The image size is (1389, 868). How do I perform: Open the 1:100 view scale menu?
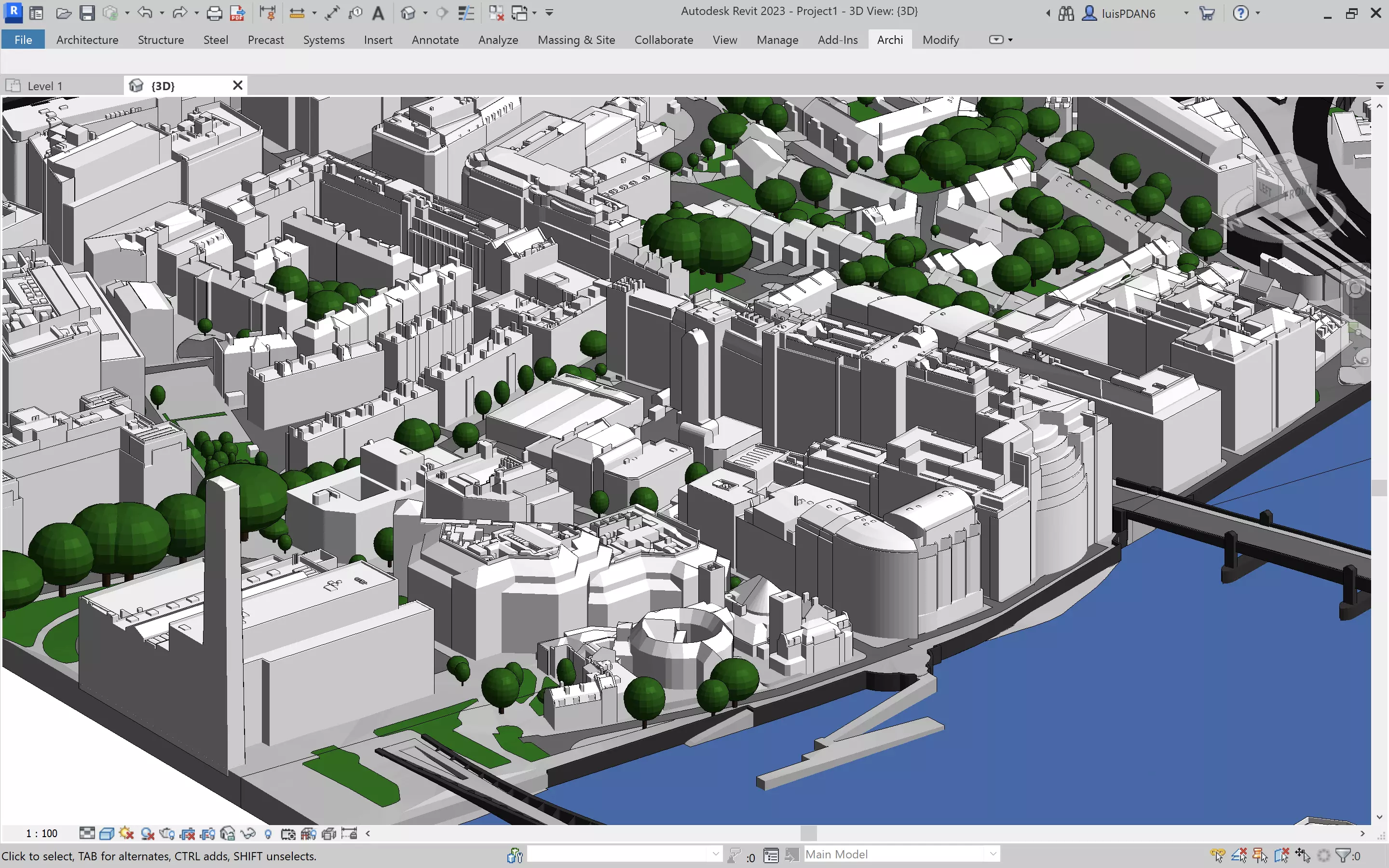[41, 833]
